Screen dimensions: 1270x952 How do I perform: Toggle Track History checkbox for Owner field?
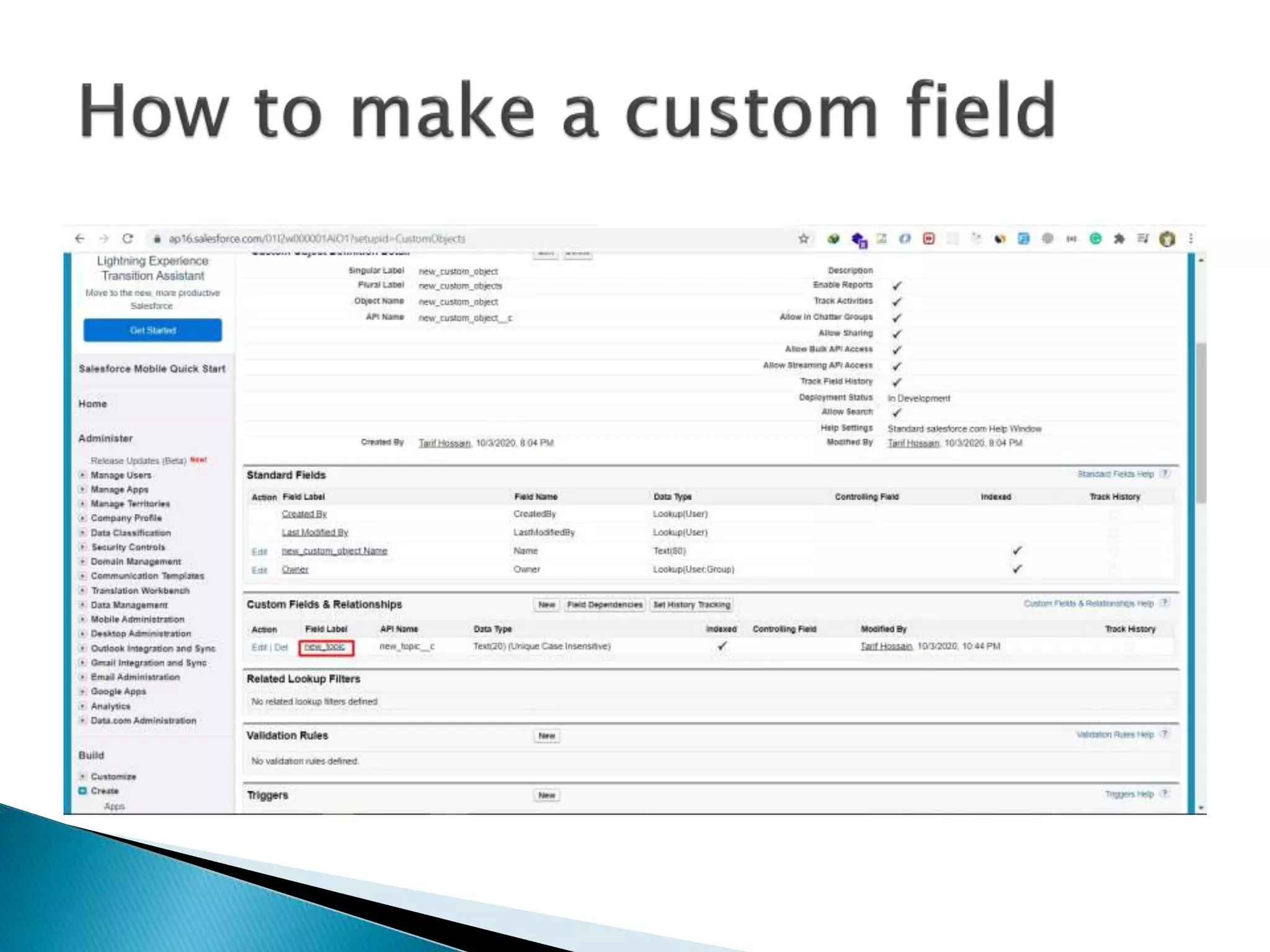(x=1114, y=570)
